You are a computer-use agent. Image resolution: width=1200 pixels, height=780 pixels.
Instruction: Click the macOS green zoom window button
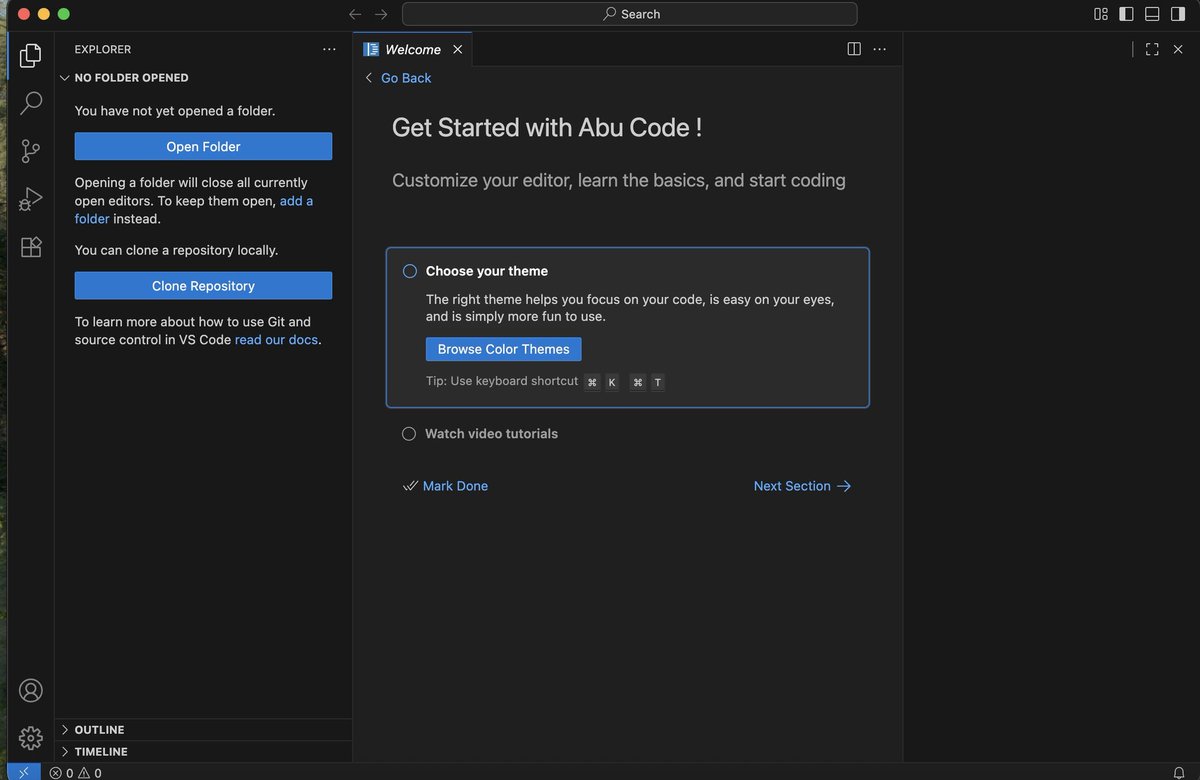64,14
